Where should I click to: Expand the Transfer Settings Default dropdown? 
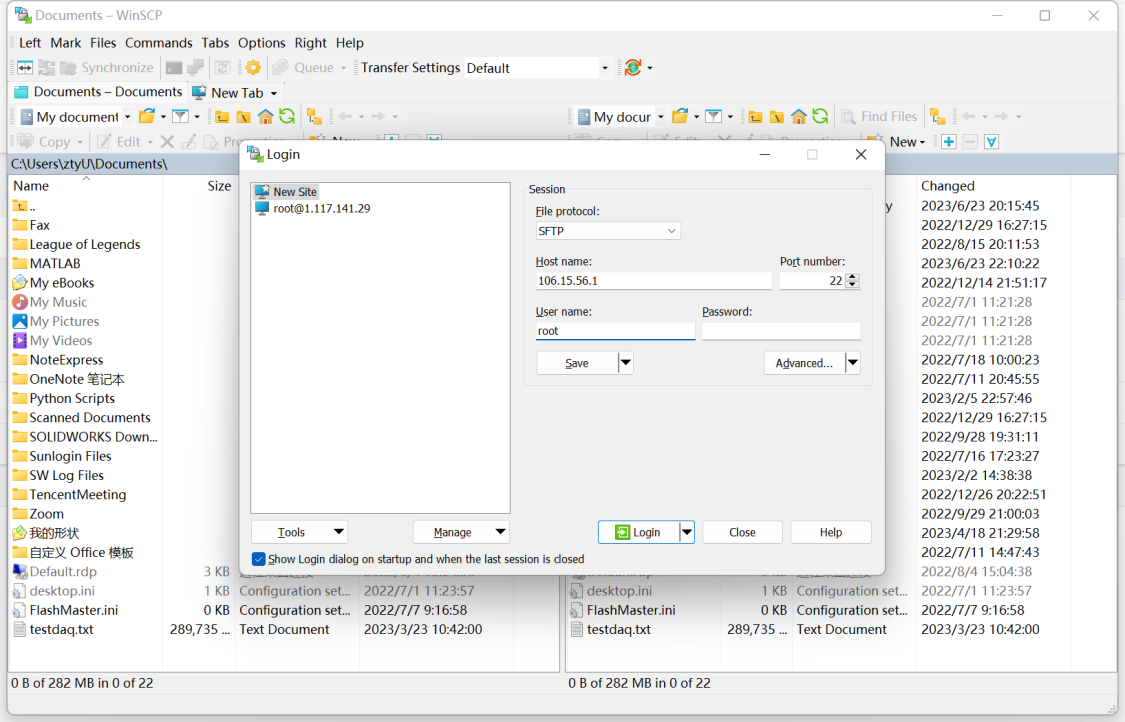point(604,68)
